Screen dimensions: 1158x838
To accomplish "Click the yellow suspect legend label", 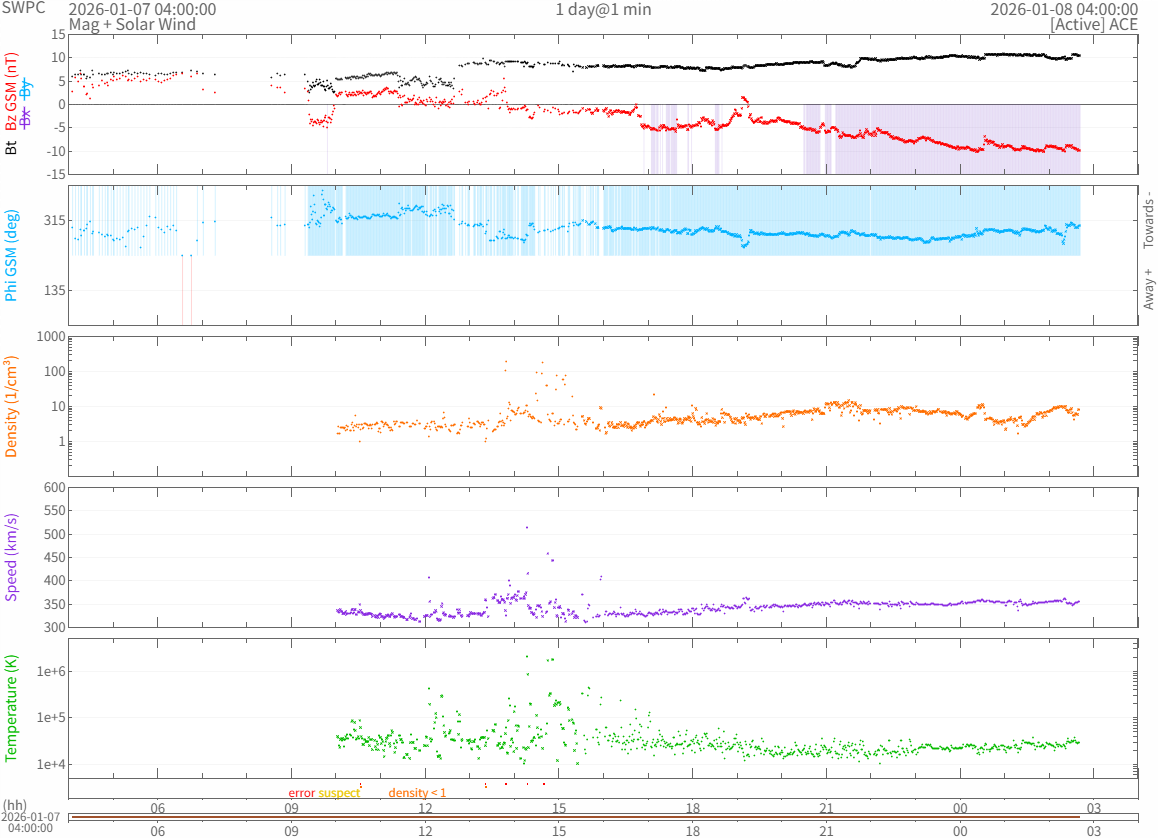I will (339, 793).
